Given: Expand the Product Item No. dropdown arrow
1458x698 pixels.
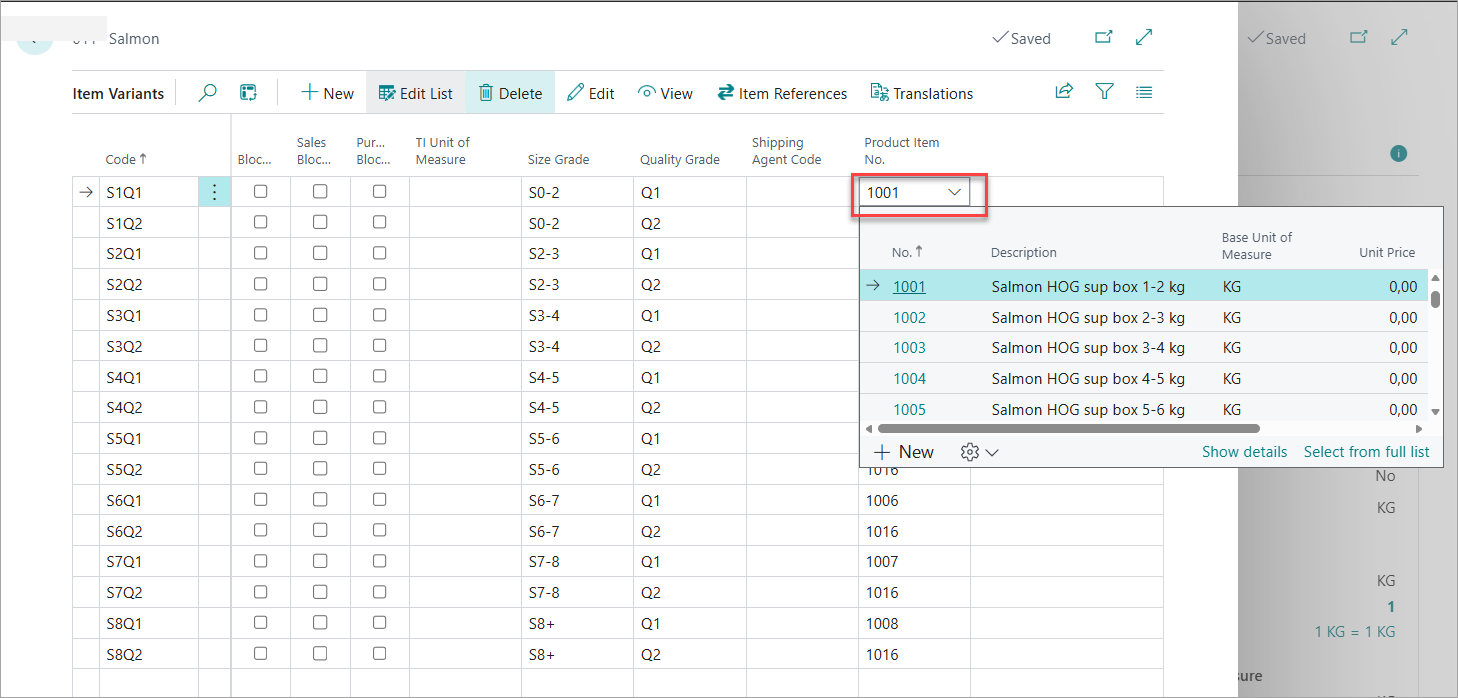Looking at the screenshot, I should (954, 192).
